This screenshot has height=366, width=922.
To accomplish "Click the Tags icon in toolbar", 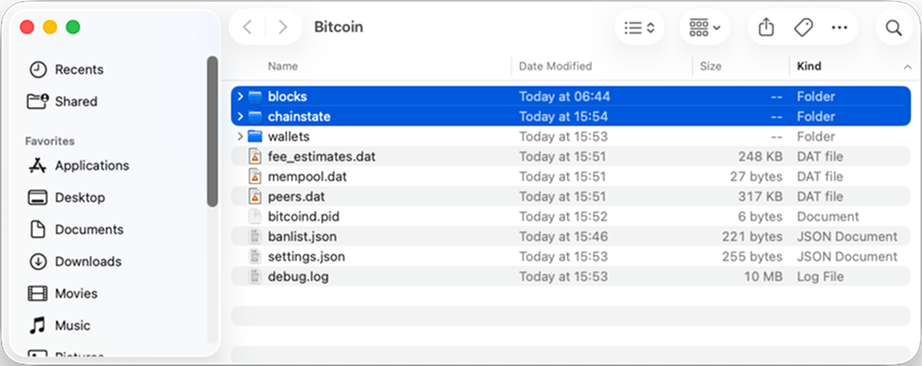I will tap(803, 27).
